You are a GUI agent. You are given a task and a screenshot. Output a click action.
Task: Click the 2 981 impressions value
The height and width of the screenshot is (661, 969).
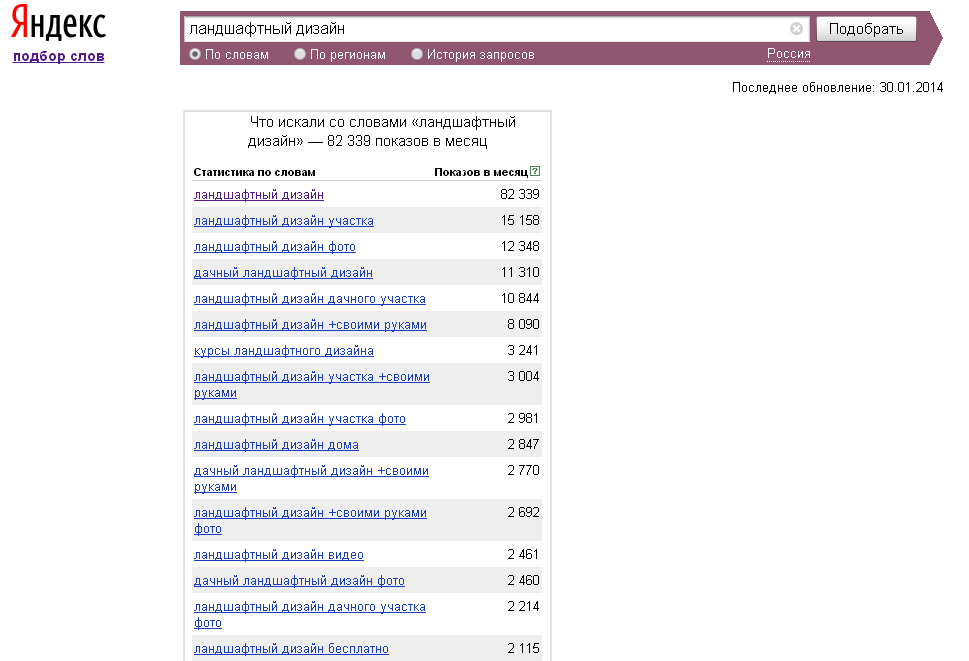click(x=523, y=418)
